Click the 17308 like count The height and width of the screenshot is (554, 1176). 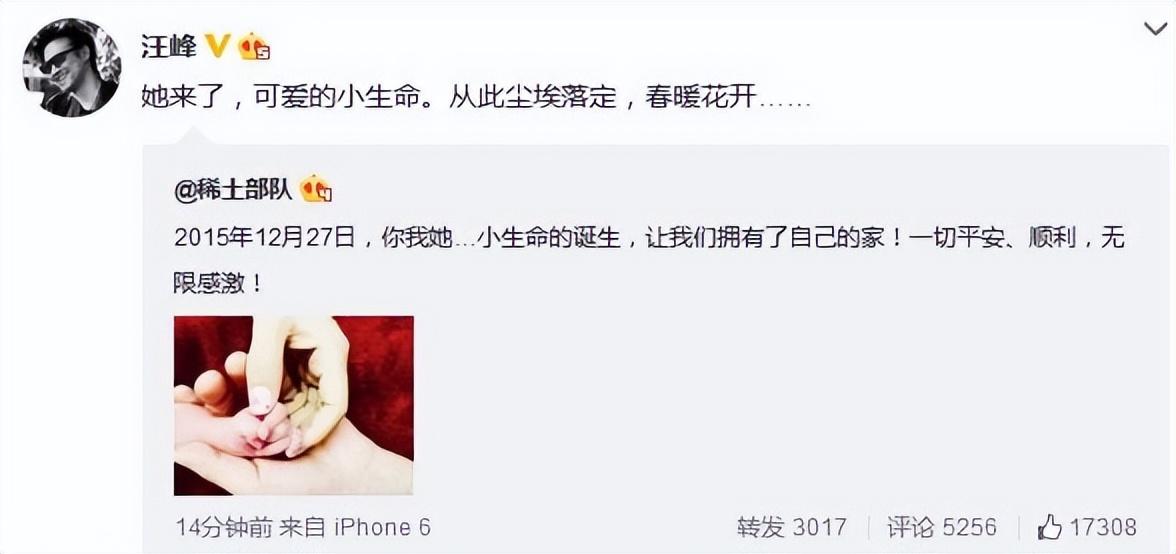click(1102, 527)
